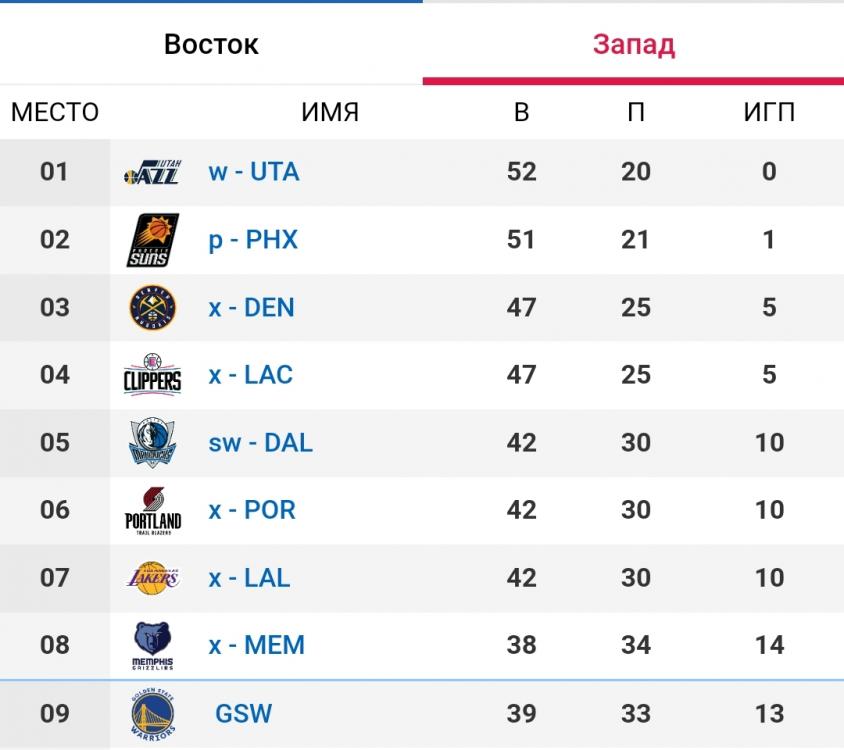844x750 pixels.
Task: Click the Denver Nuggets team logo
Action: 153,308
